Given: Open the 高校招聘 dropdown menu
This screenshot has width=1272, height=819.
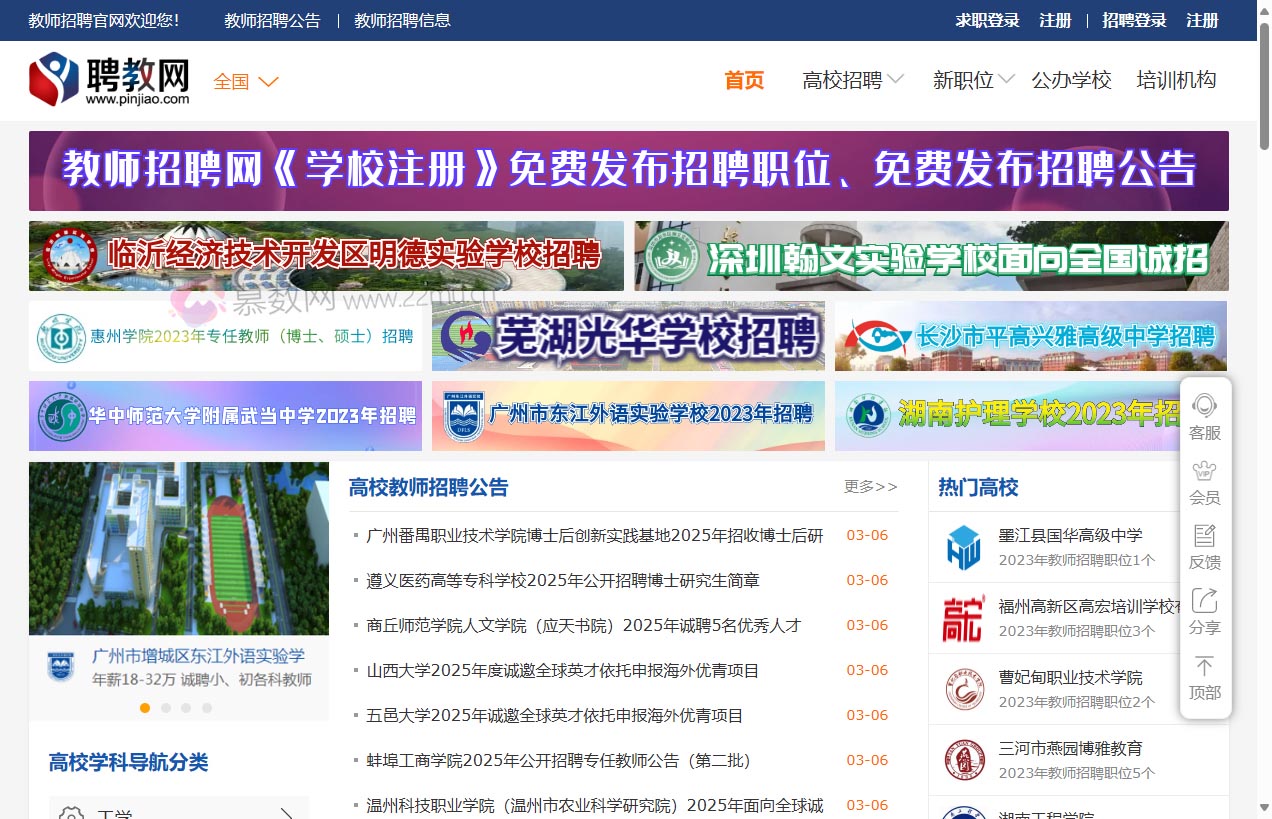Looking at the screenshot, I should click(x=843, y=81).
